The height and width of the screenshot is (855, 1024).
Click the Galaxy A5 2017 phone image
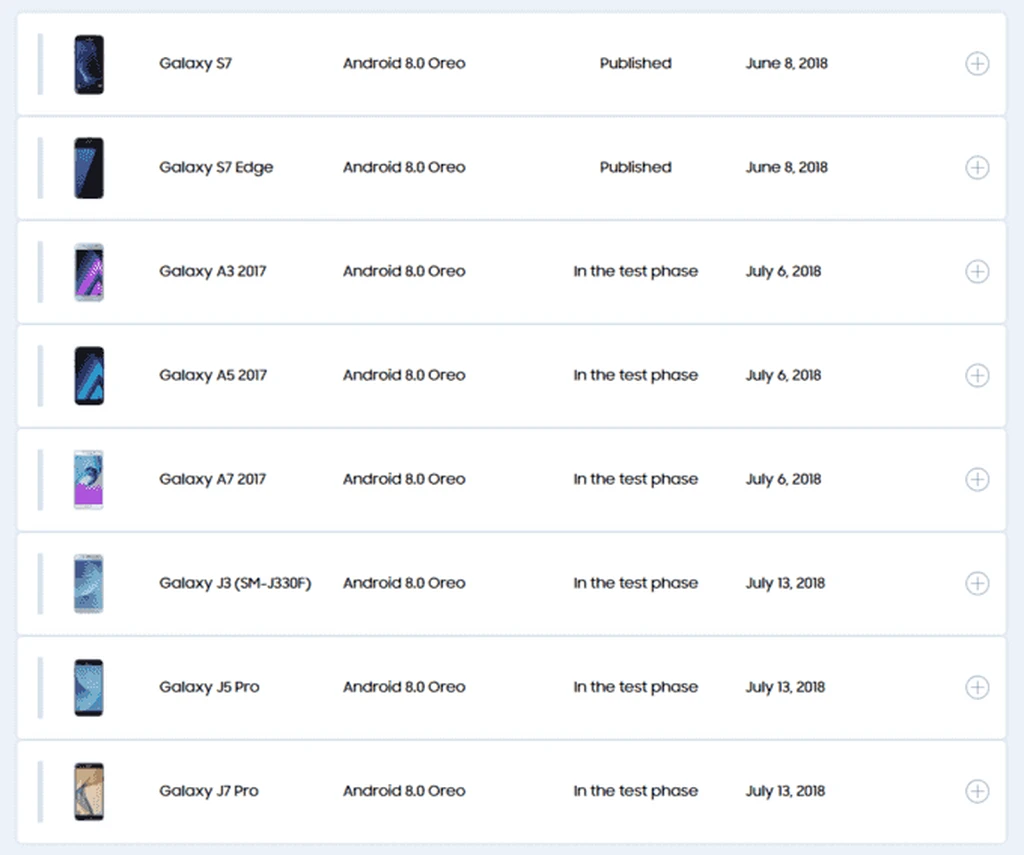tap(89, 376)
